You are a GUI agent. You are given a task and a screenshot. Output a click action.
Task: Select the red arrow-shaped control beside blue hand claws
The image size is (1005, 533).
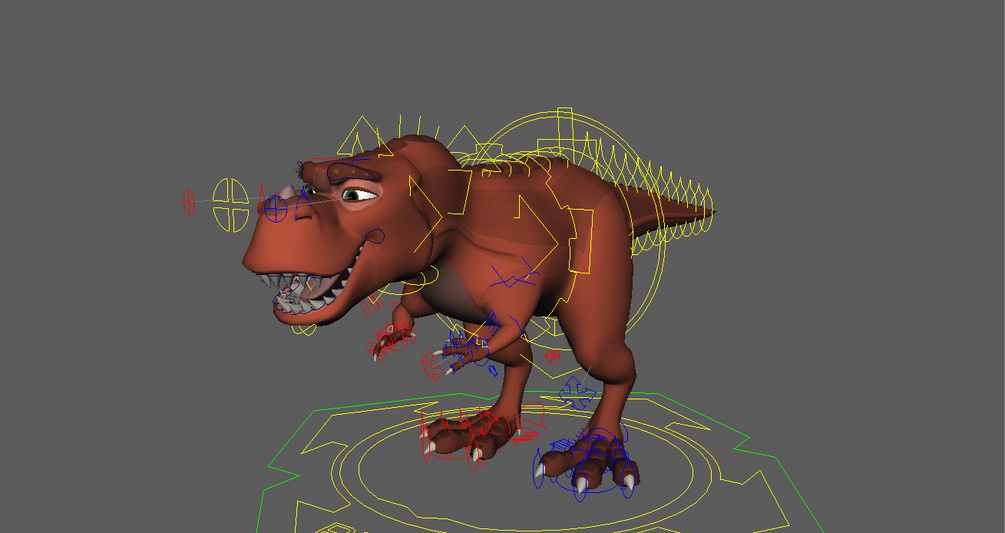(x=431, y=365)
